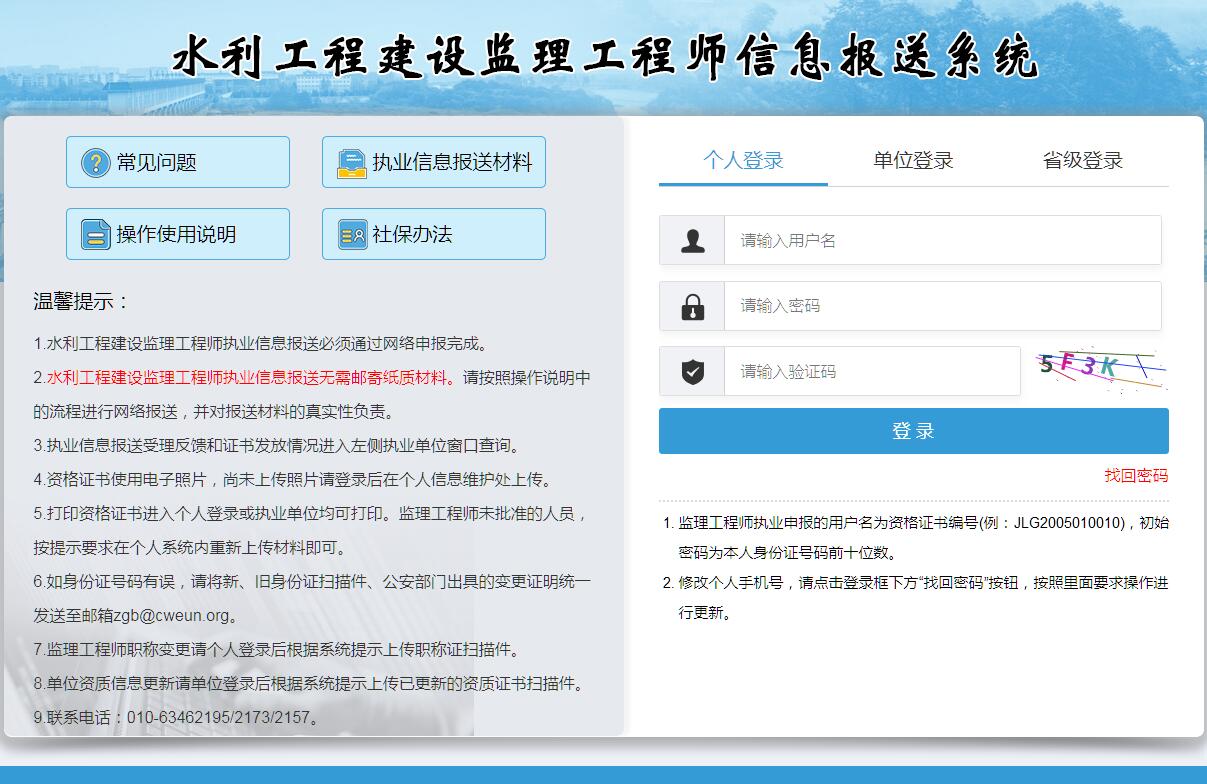This screenshot has width=1207, height=784.
Task: Click the 温馨提示 heading text
Action: (x=82, y=301)
